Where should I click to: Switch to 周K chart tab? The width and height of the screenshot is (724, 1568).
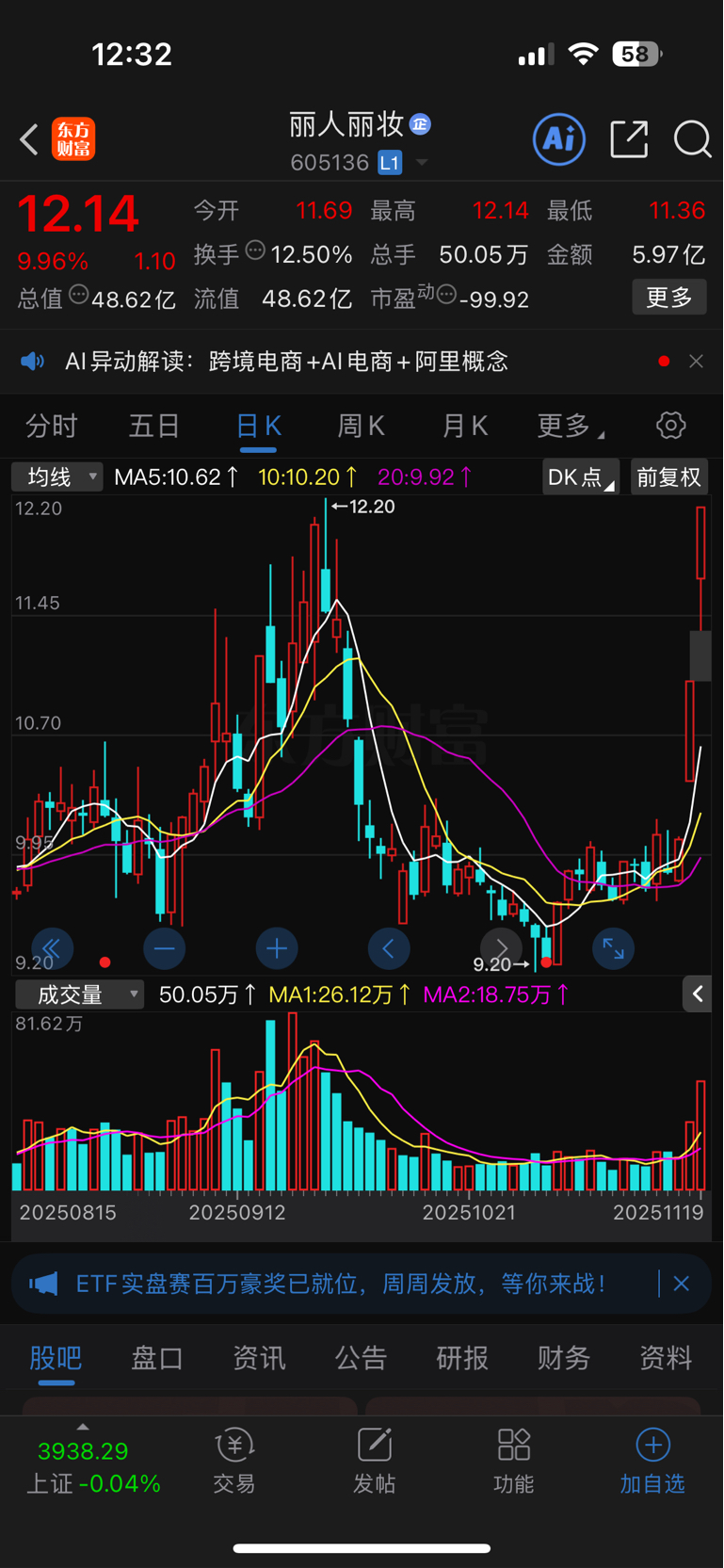(362, 427)
